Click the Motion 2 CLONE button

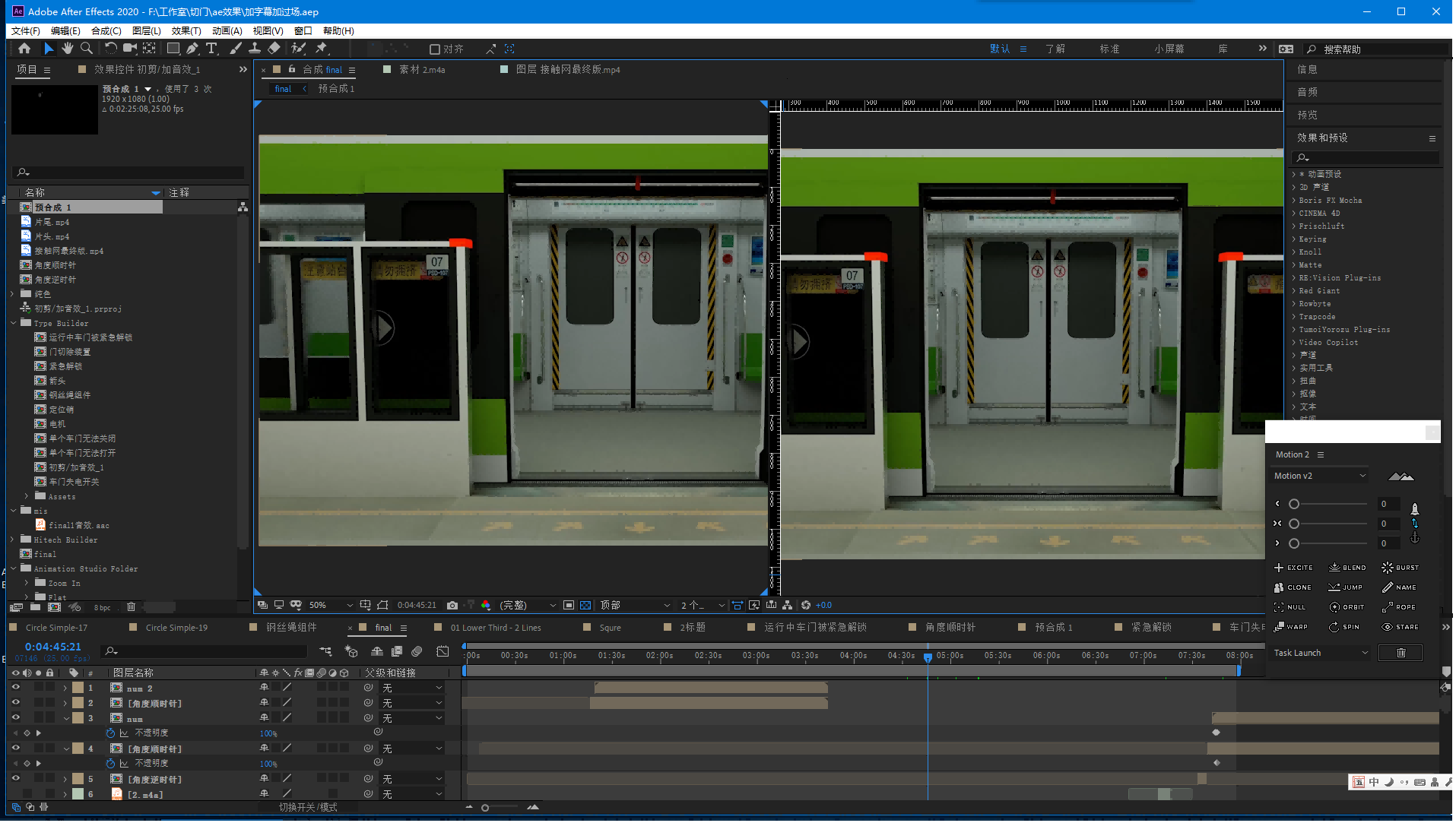click(1293, 587)
